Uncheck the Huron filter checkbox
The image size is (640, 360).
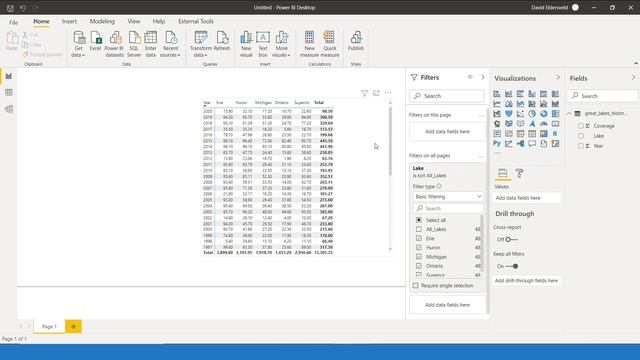pos(419,247)
